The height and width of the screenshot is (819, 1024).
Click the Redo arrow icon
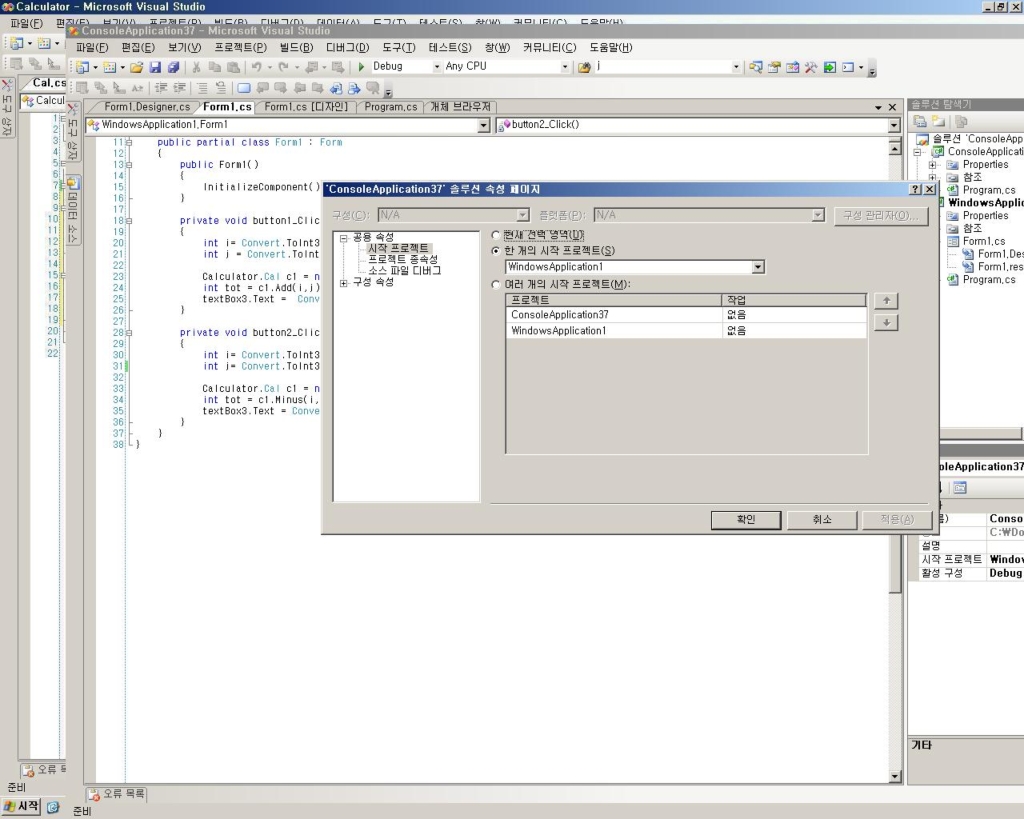point(283,67)
